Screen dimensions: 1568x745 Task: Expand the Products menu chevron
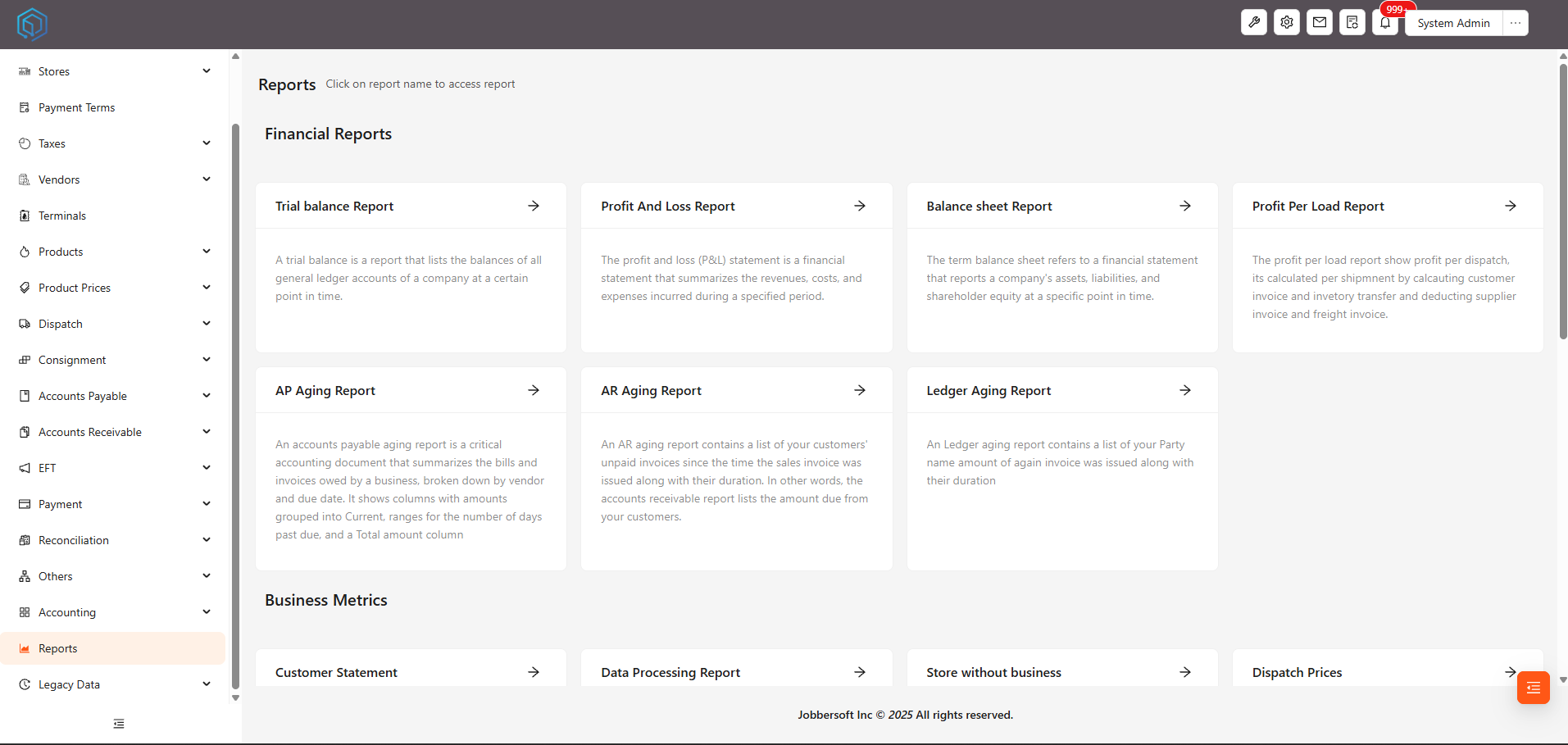point(207,252)
